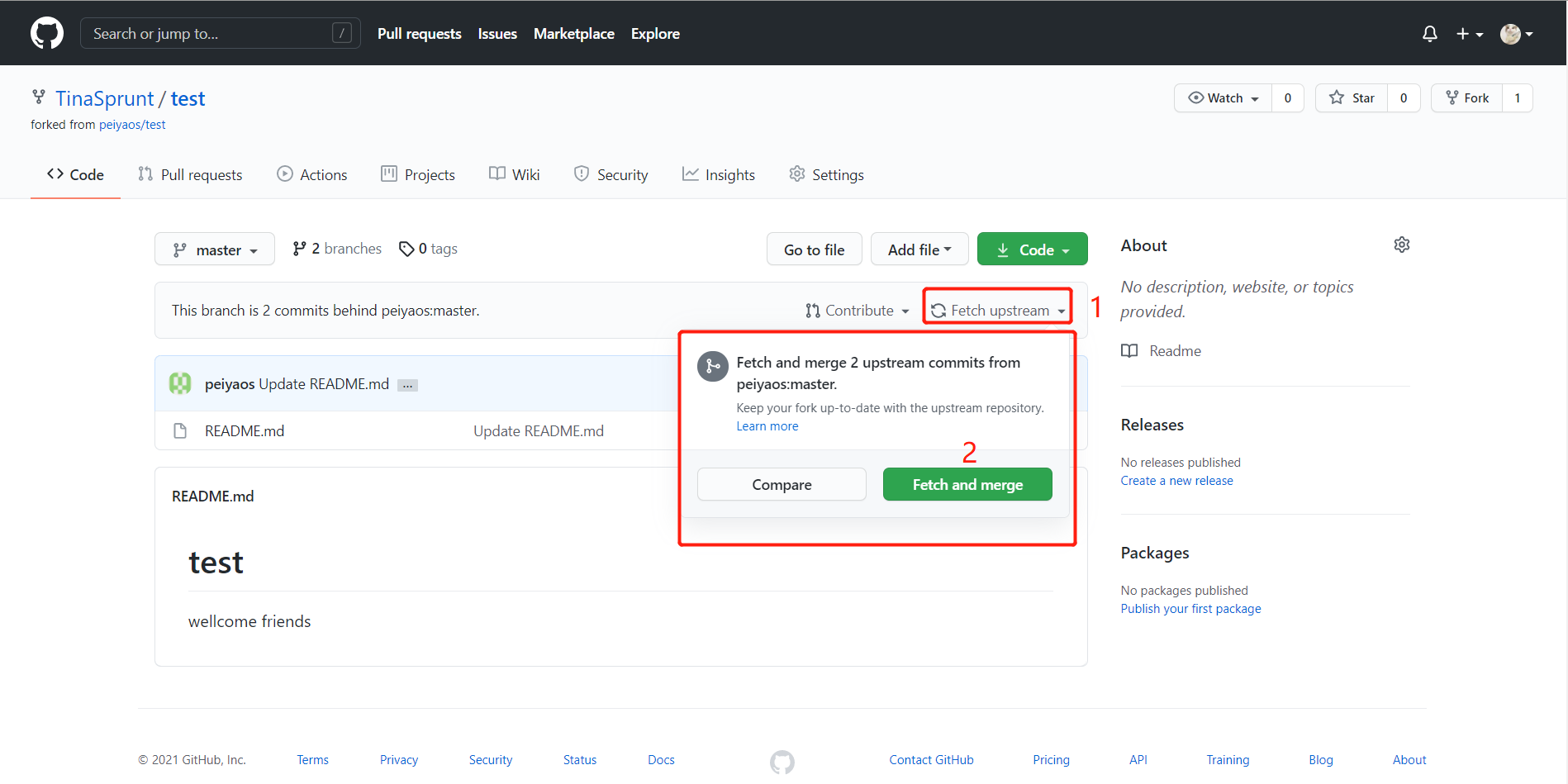Open the footer API link

1138,759
